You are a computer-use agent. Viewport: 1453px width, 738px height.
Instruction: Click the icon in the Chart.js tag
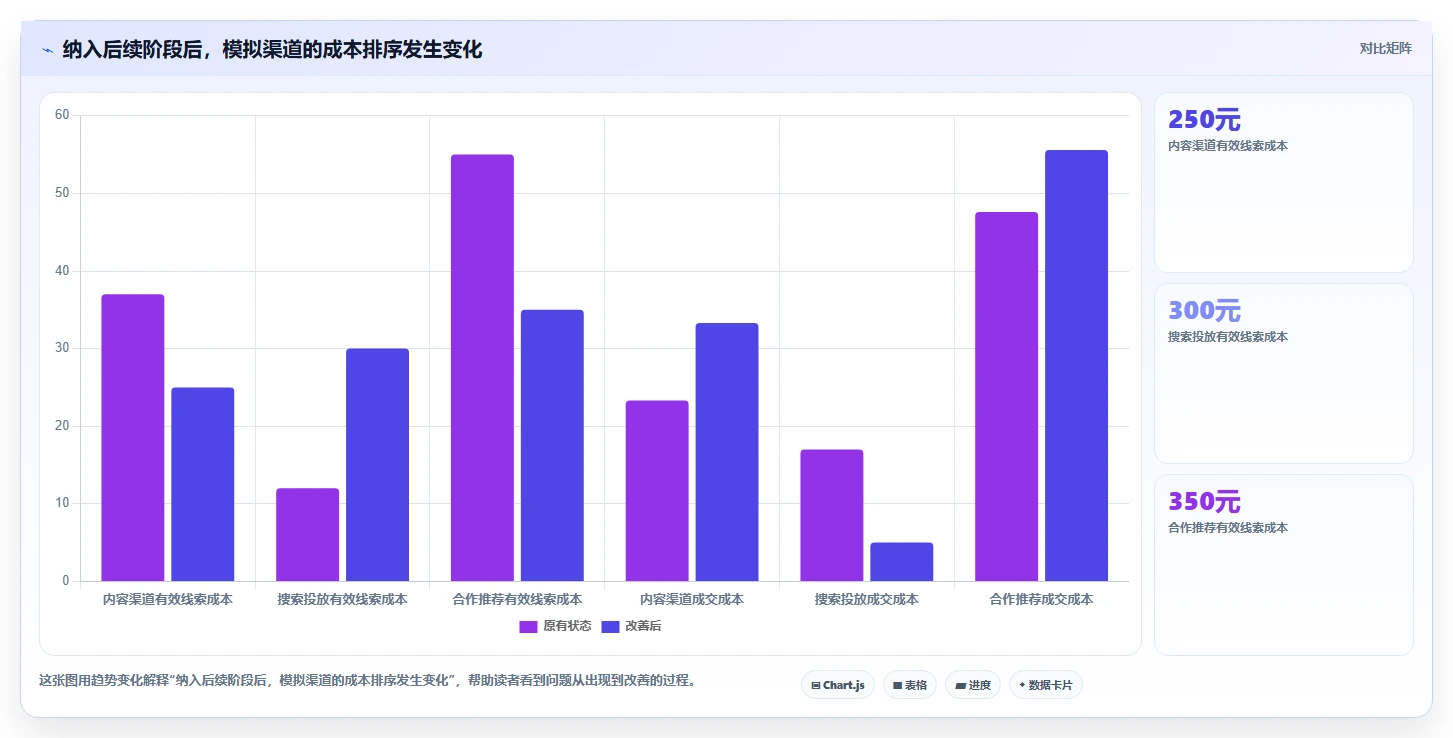click(x=816, y=686)
